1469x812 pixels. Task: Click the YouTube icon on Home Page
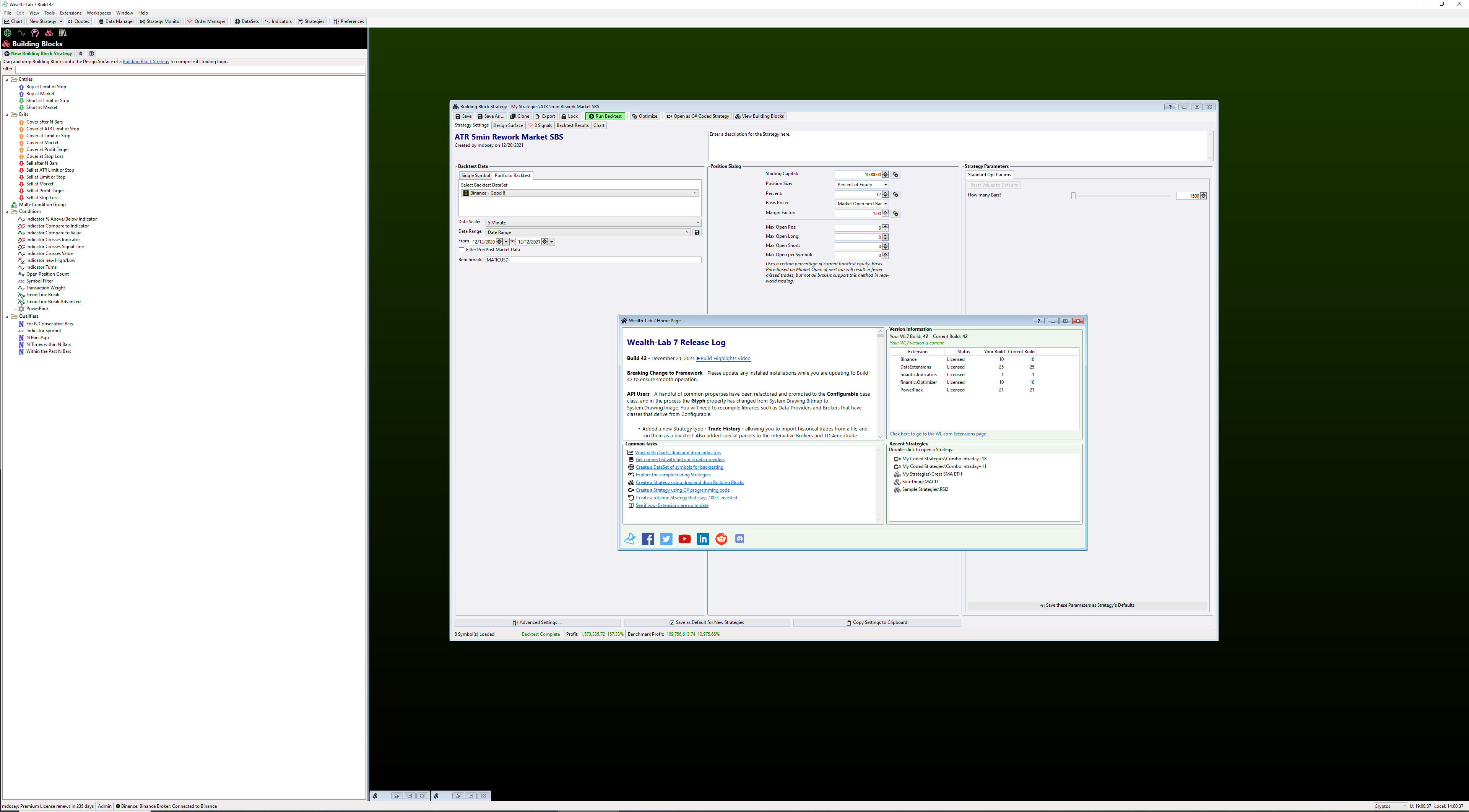684,539
